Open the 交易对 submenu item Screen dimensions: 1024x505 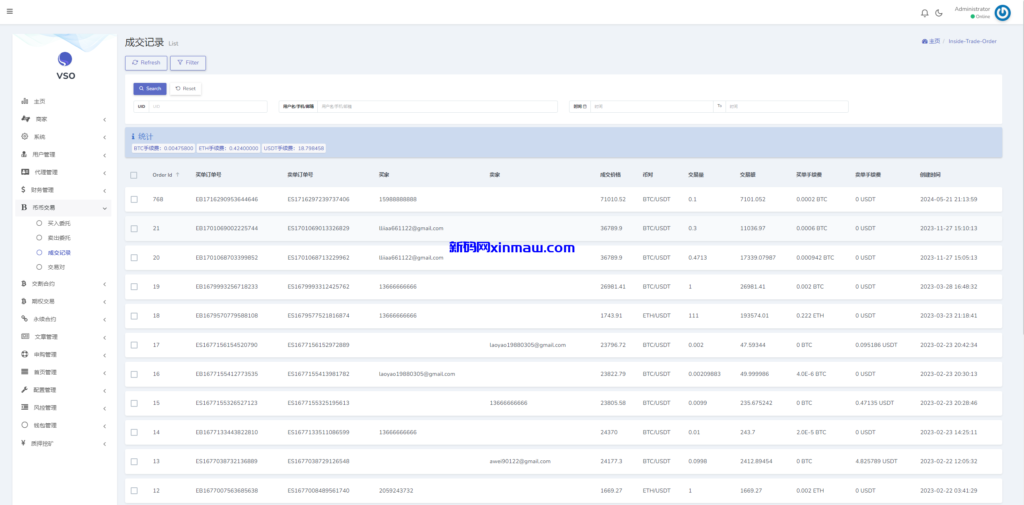click(56, 267)
